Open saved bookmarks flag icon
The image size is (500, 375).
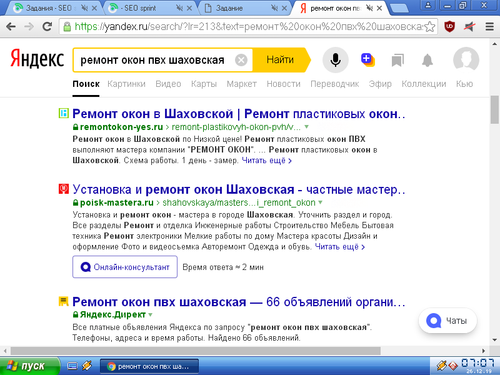[397, 60]
